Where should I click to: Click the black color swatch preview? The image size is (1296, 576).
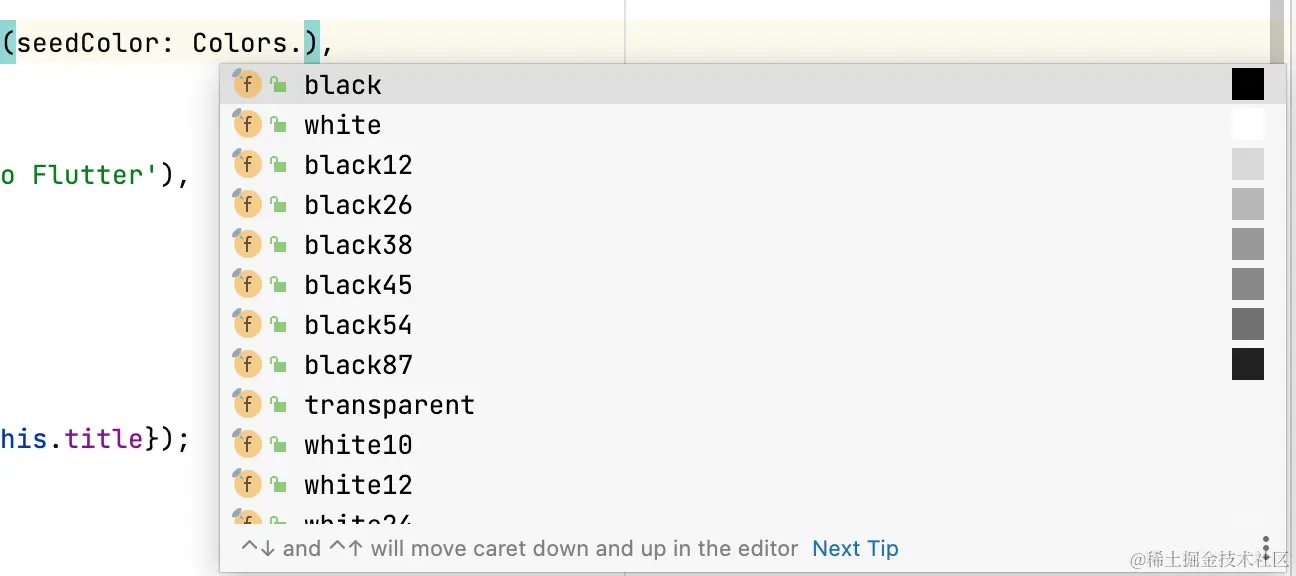[x=1248, y=84]
